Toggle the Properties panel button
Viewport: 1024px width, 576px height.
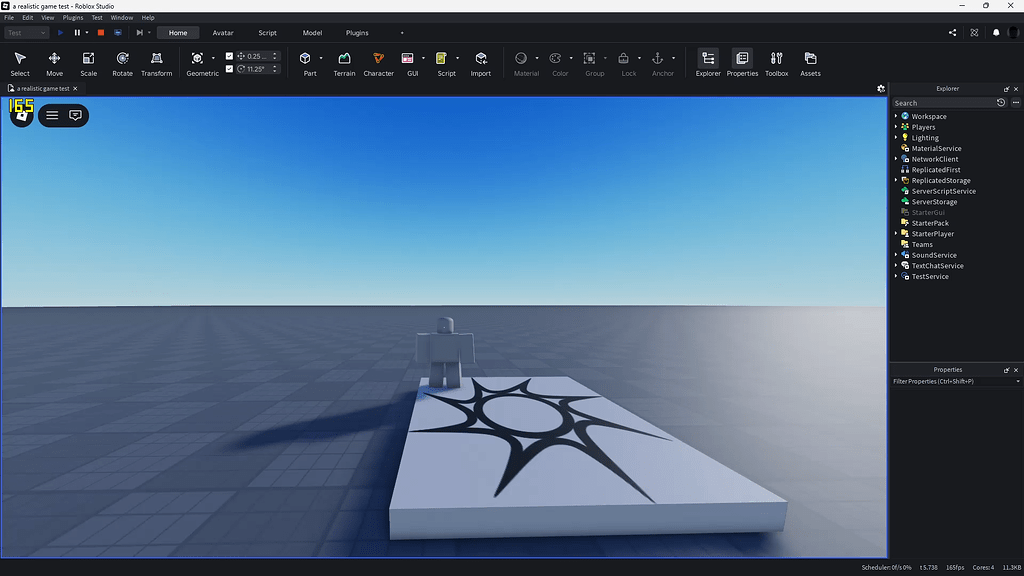pos(742,64)
